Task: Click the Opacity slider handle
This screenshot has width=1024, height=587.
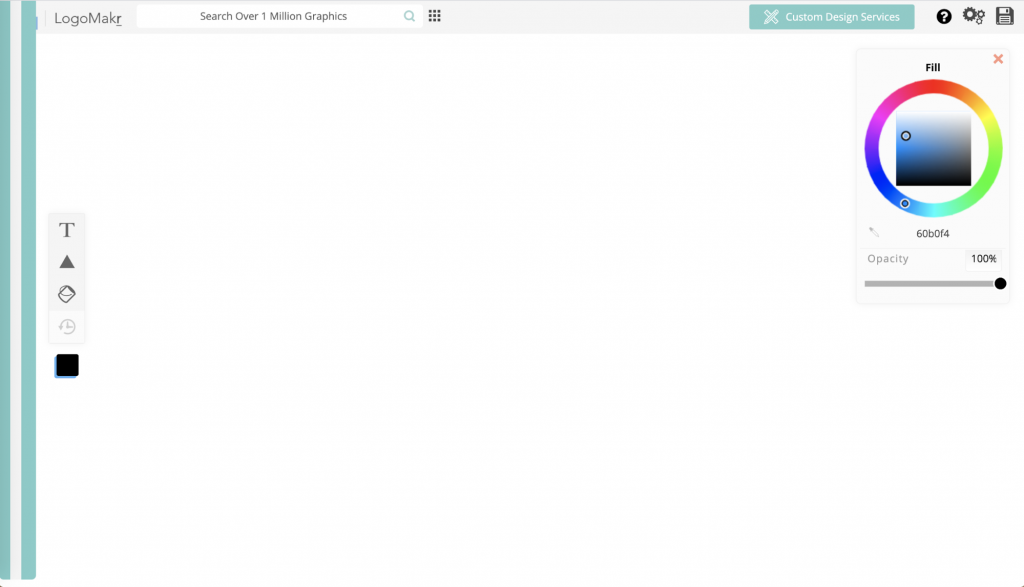Action: click(1000, 283)
